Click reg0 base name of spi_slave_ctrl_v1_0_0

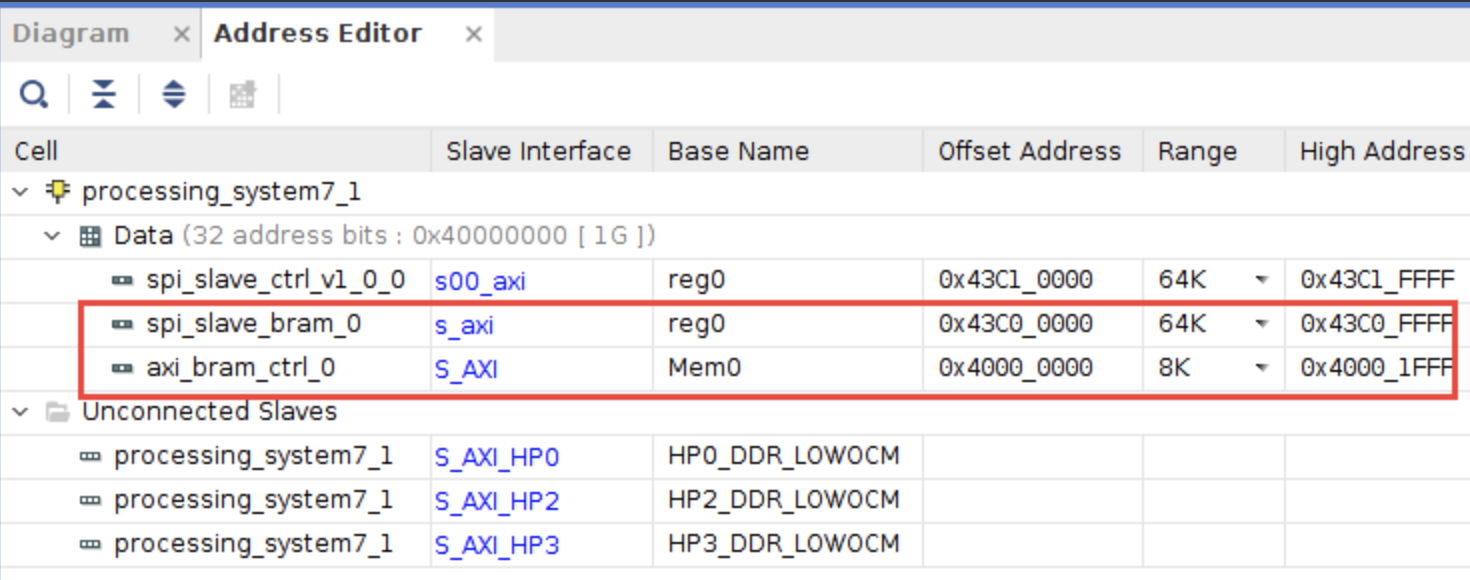(x=696, y=280)
